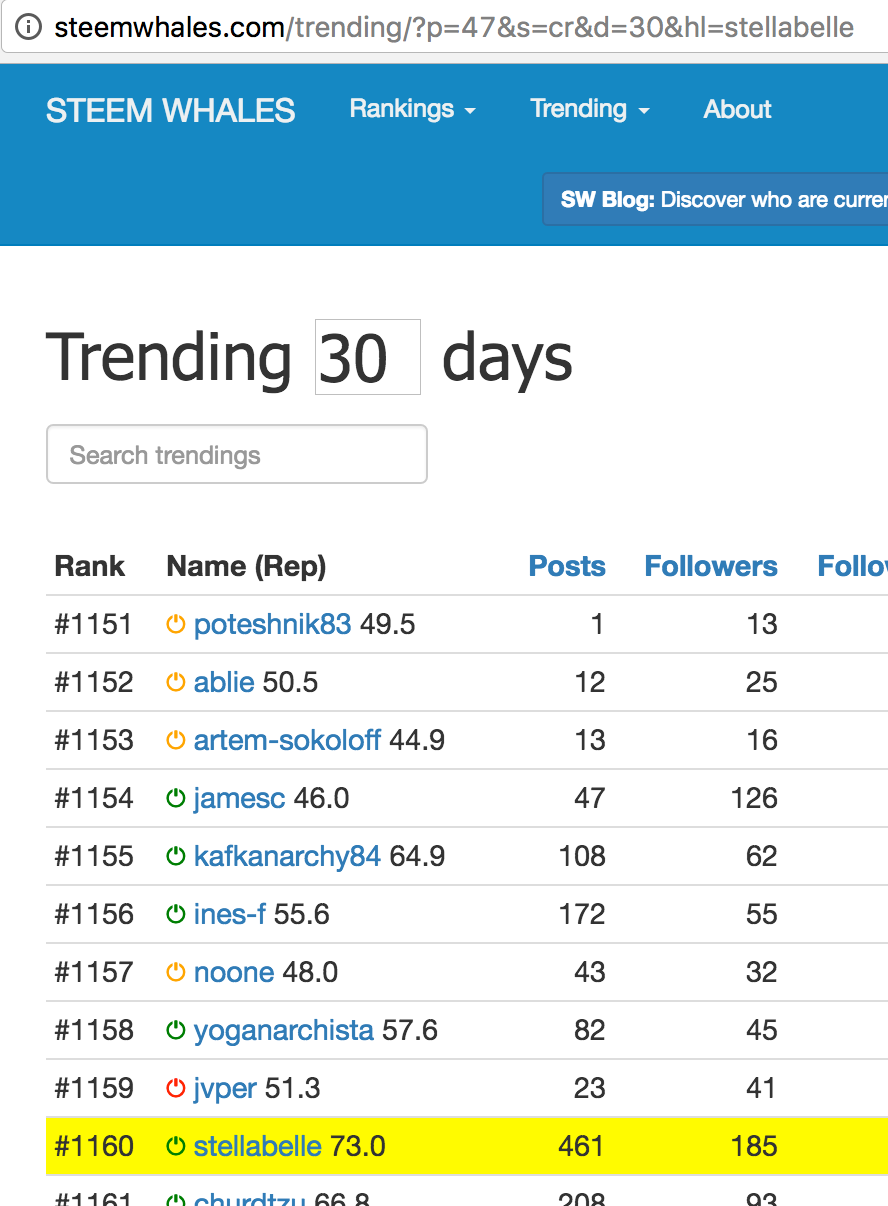Click stellabelle's followers count 185
The image size is (888, 1206).
click(753, 1147)
